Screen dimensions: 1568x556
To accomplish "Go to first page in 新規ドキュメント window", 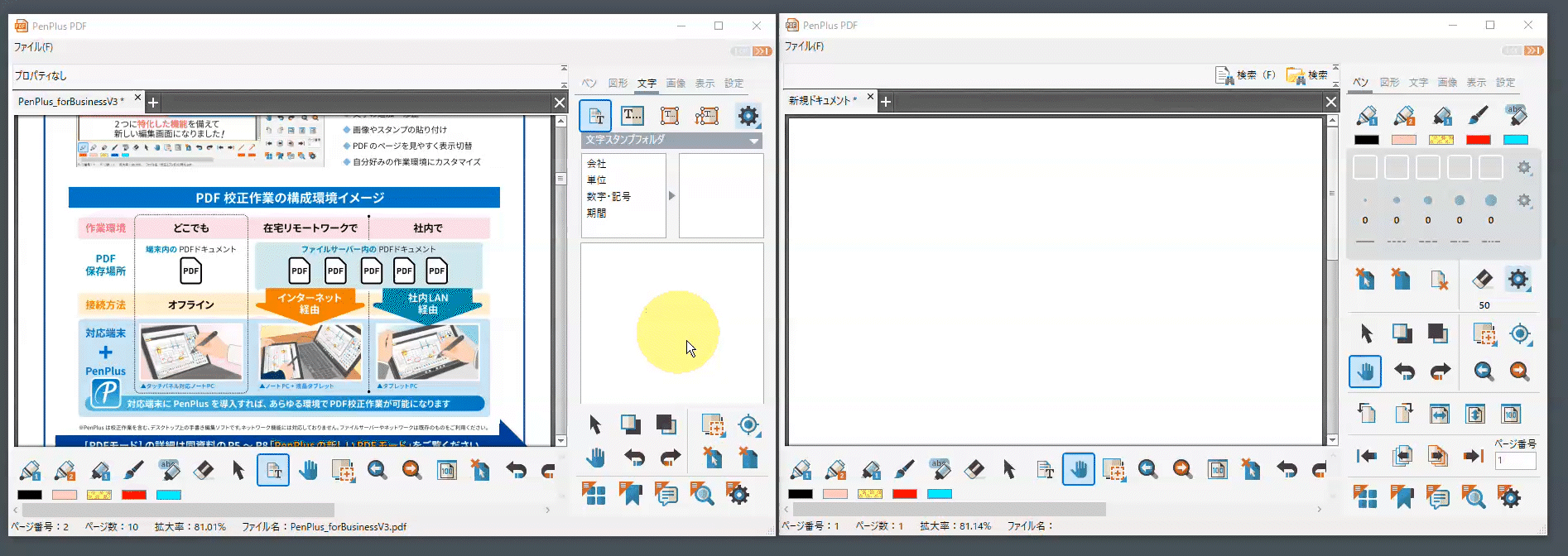I will click(1366, 456).
